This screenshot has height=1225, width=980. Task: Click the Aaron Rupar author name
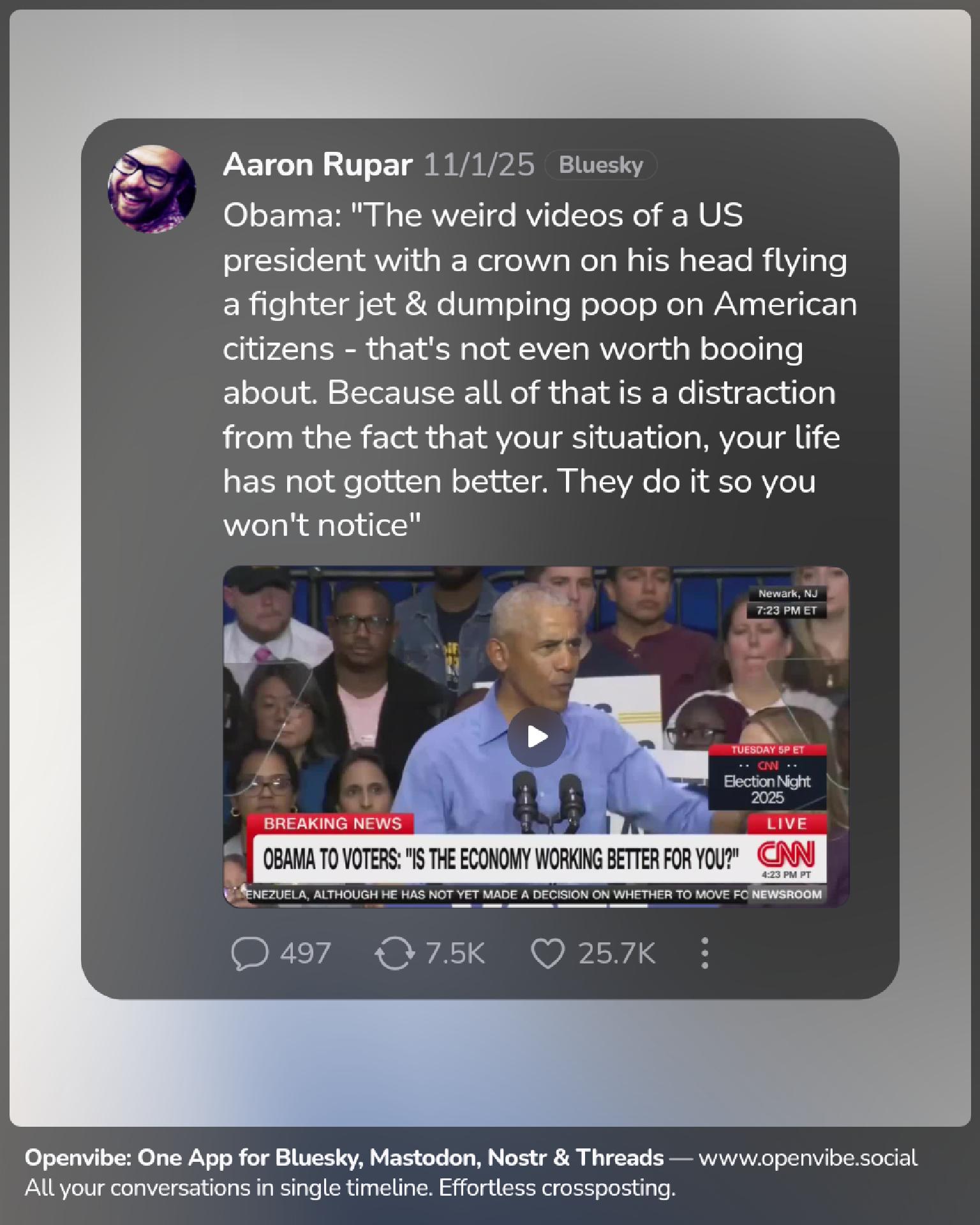(x=317, y=165)
